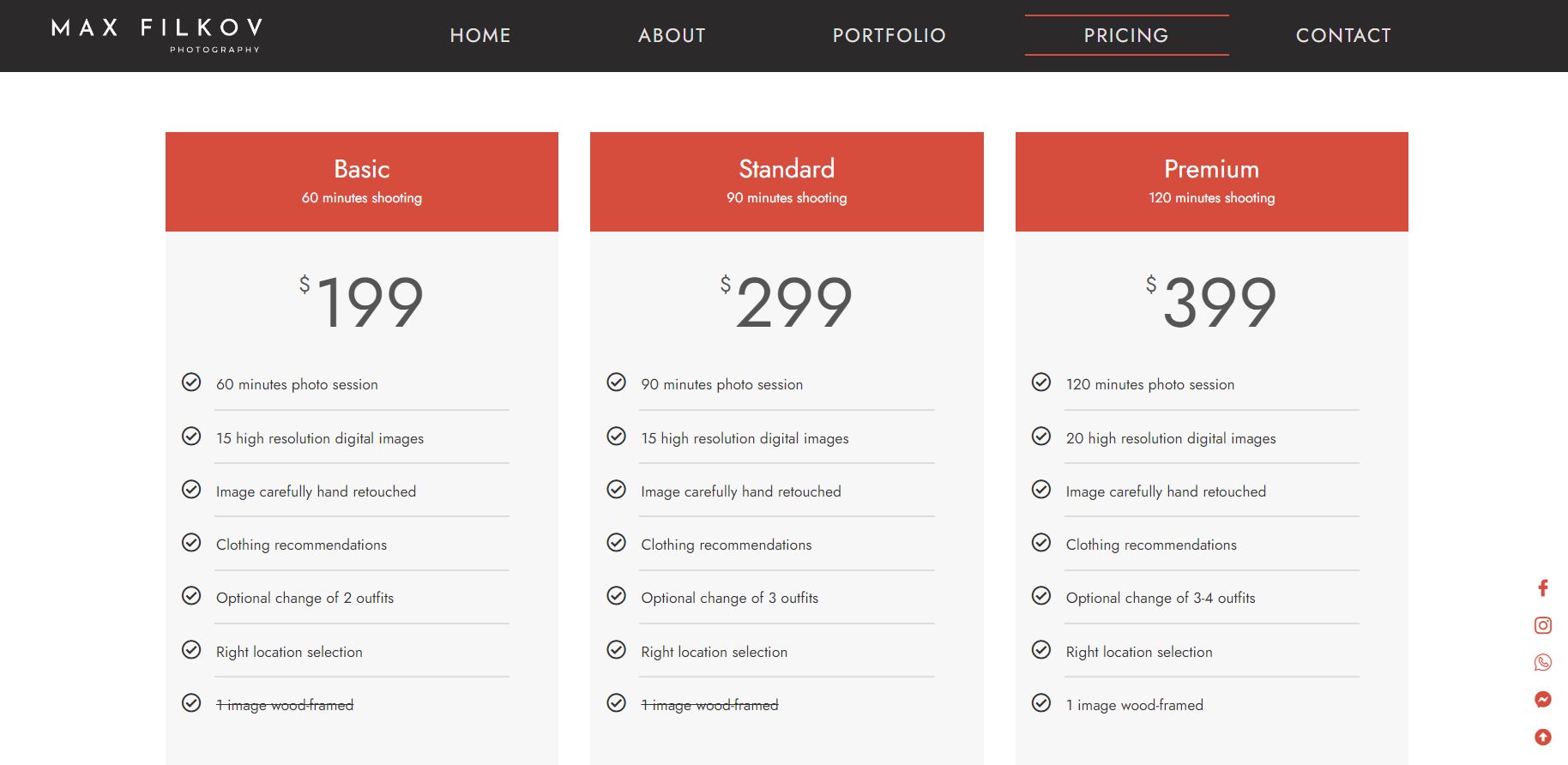Click the scroll-to-top arrow icon
Screen dimensions: 1568x765
[x=1542, y=737]
